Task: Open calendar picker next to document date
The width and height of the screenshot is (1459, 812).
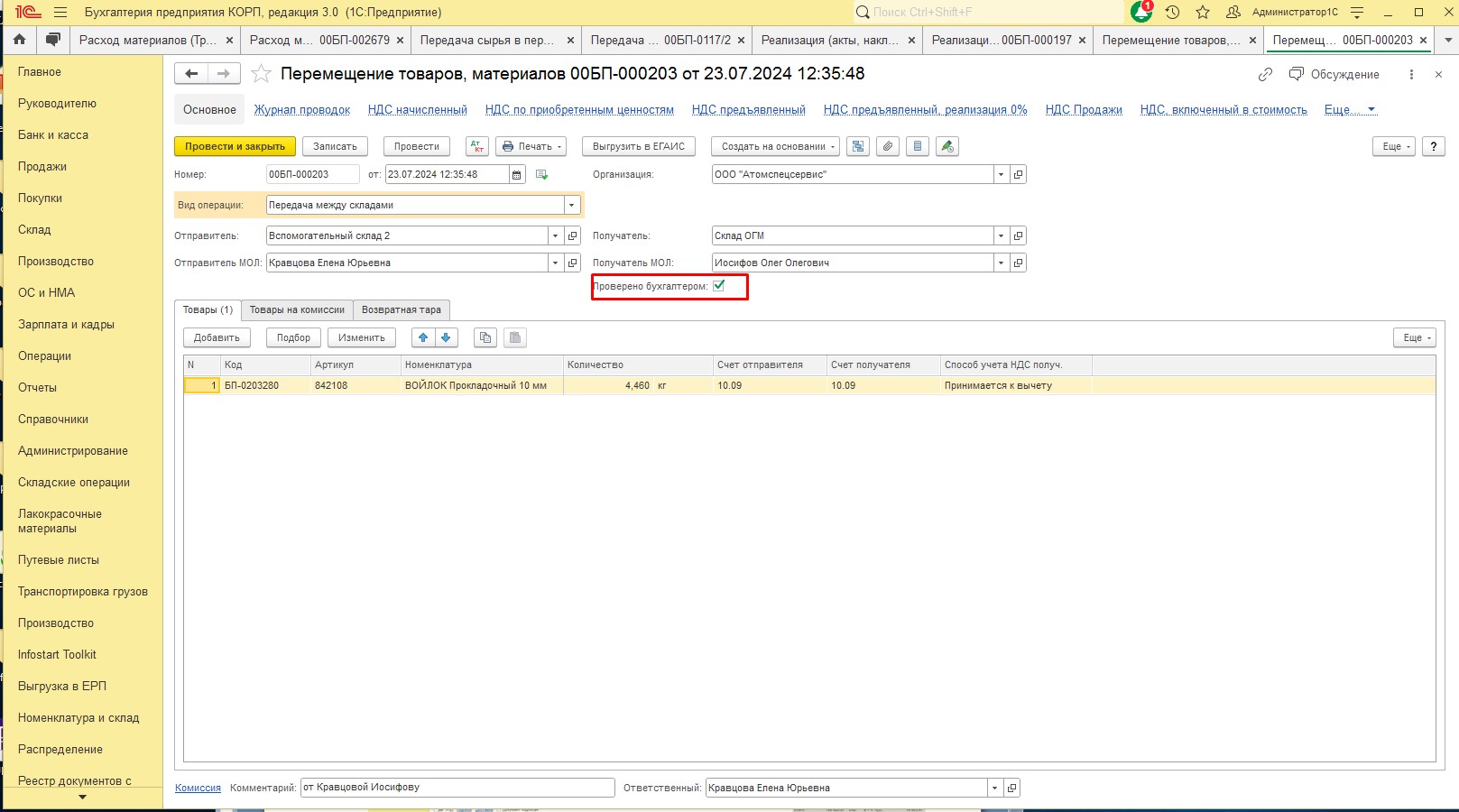Action: tap(517, 175)
